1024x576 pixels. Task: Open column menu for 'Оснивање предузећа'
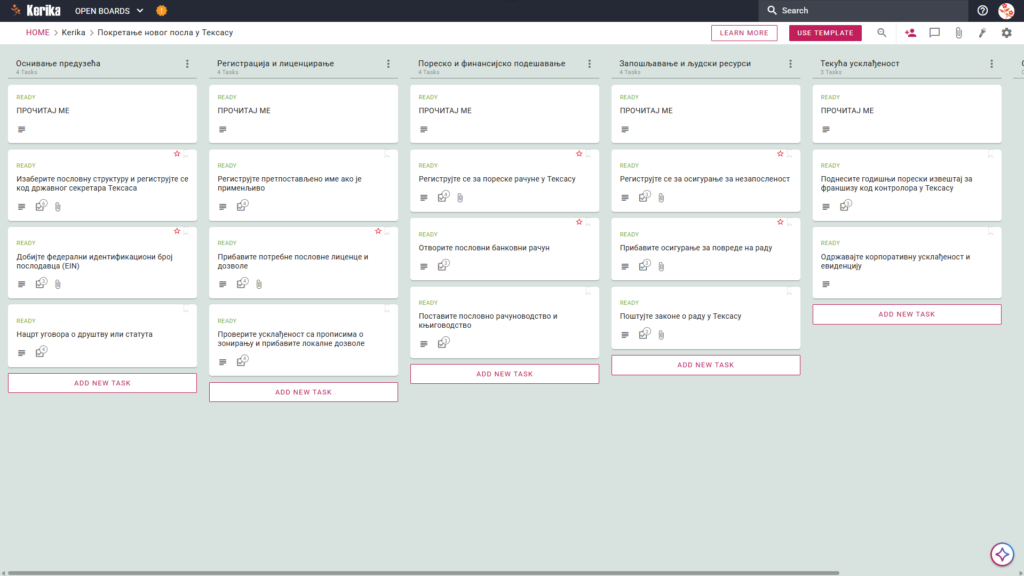coord(187,64)
